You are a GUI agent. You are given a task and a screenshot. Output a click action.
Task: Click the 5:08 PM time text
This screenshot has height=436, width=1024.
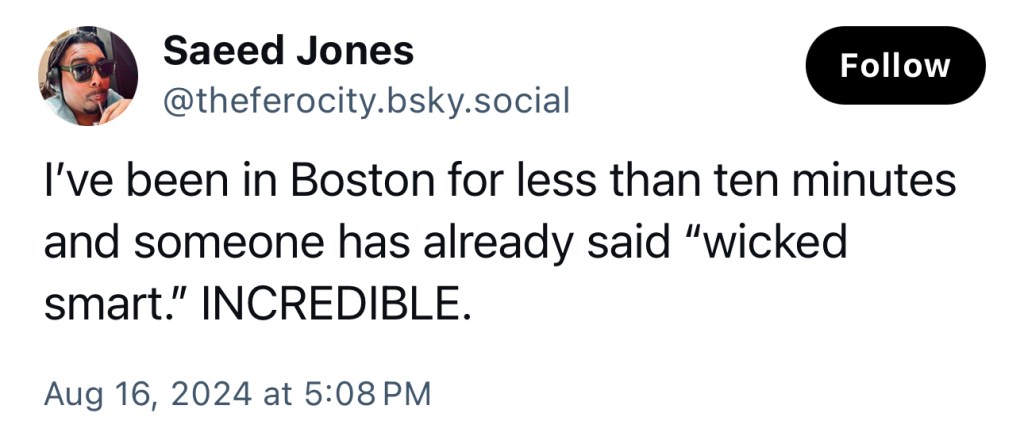tap(365, 393)
